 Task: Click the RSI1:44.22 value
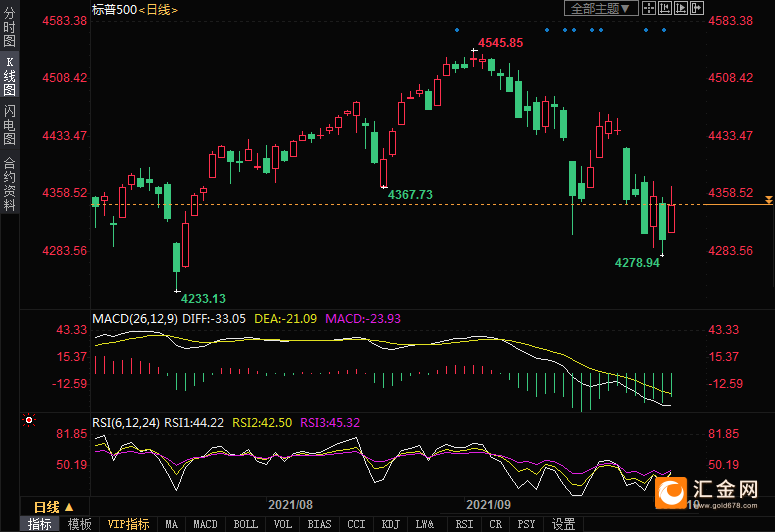(194, 423)
